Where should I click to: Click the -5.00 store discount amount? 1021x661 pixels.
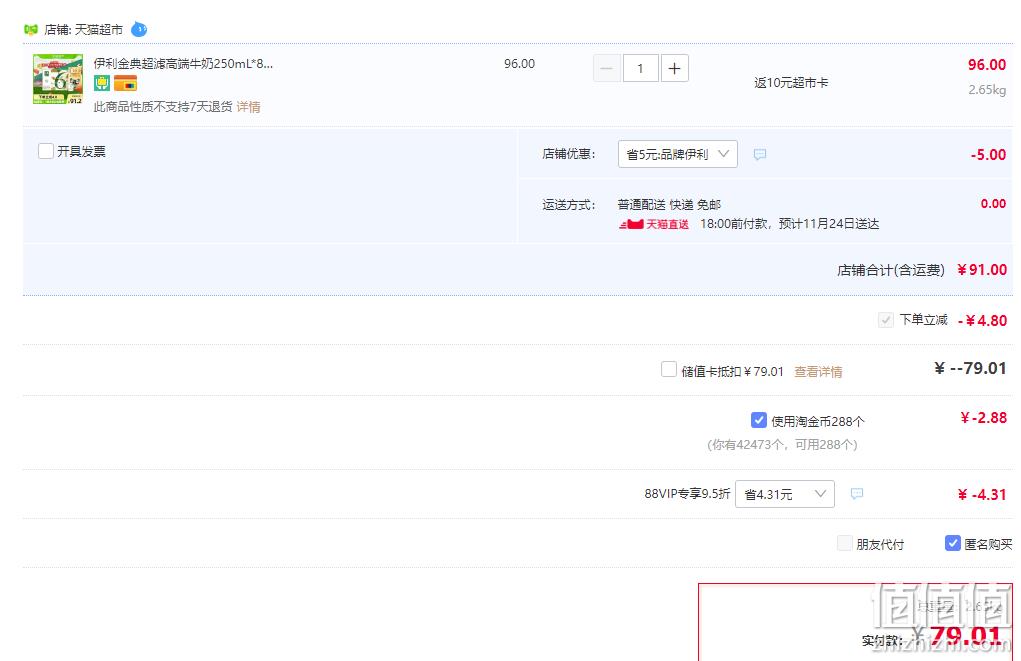click(x=988, y=154)
